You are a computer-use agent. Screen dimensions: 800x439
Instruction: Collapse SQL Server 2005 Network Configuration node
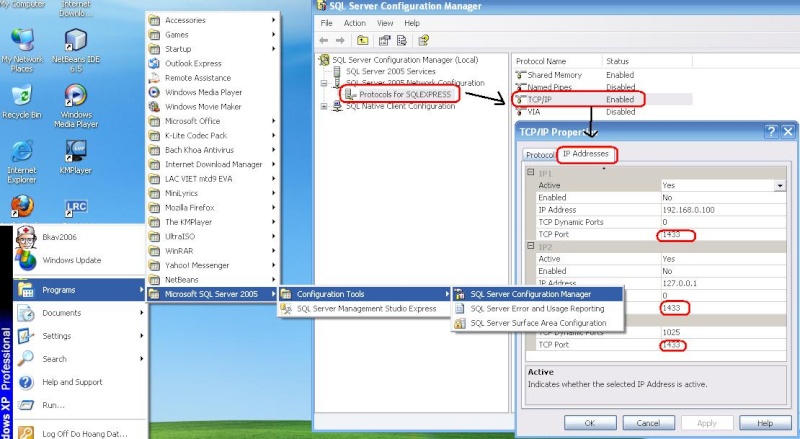tap(324, 83)
